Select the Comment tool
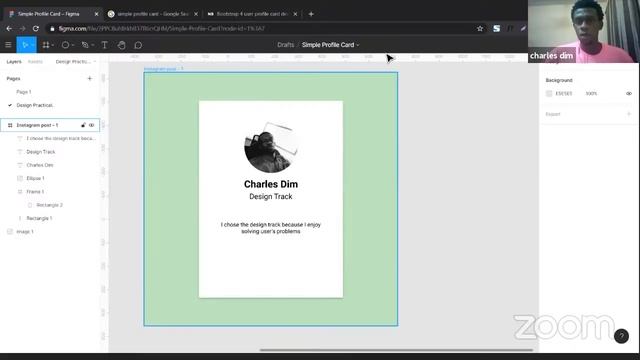Viewport: 640px width, 360px height. tap(138, 45)
